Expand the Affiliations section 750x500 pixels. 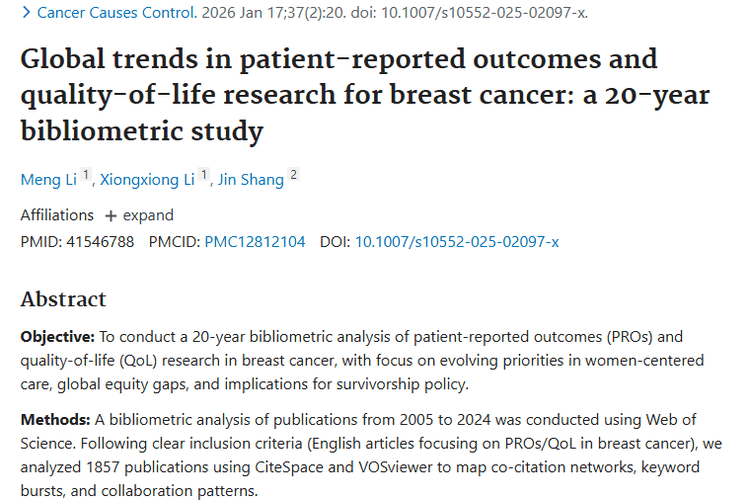[x=139, y=215]
